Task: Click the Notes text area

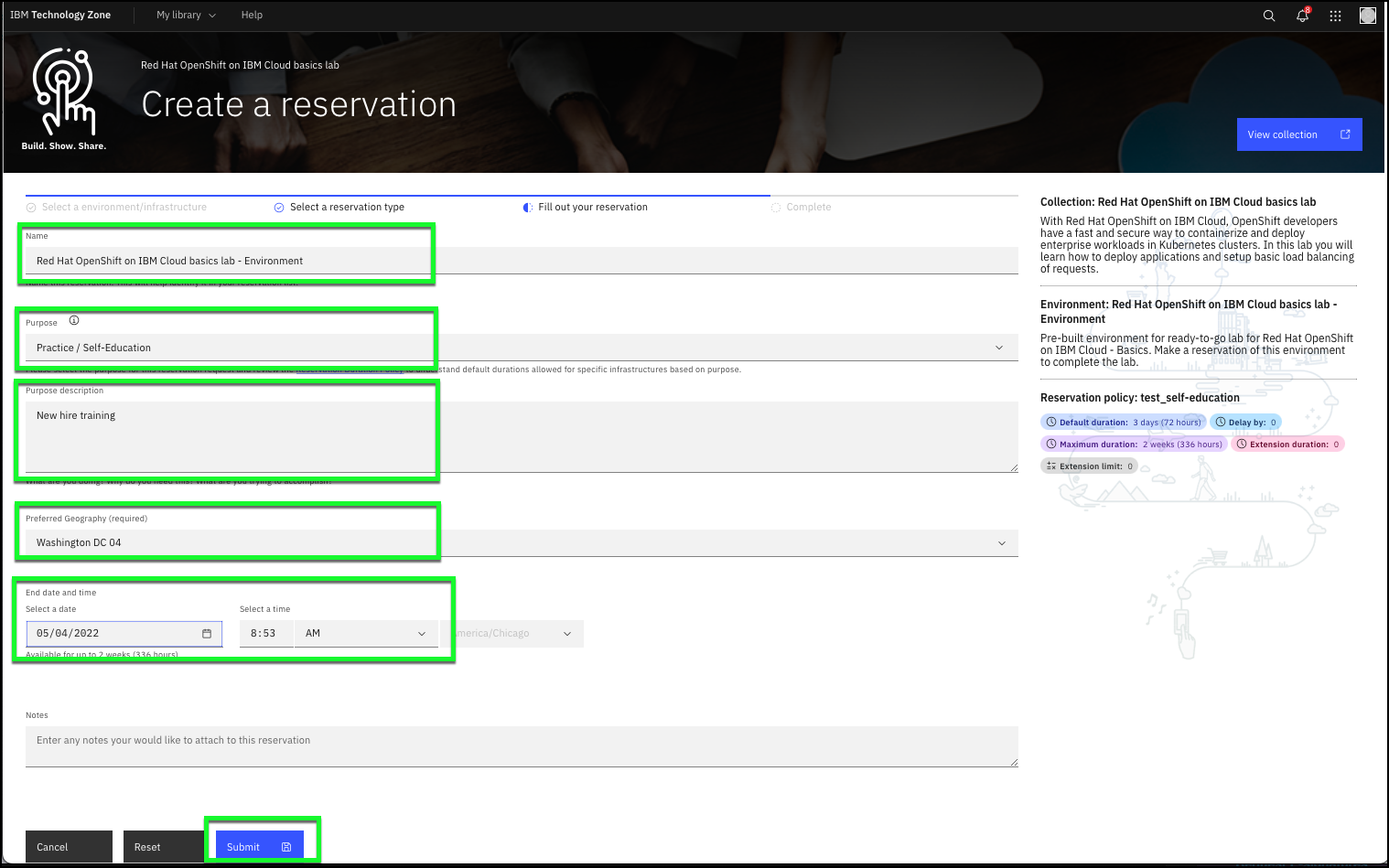Action: [522, 746]
